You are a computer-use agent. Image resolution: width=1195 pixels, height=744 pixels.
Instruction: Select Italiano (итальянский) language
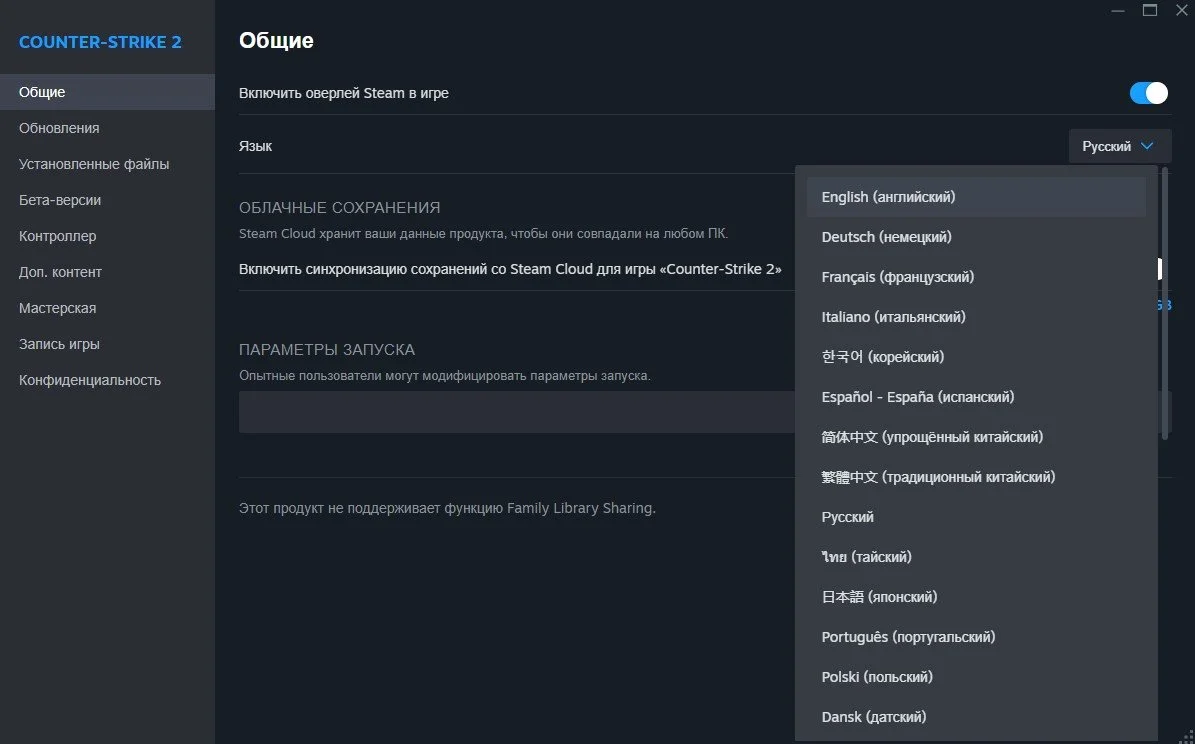[x=976, y=317]
